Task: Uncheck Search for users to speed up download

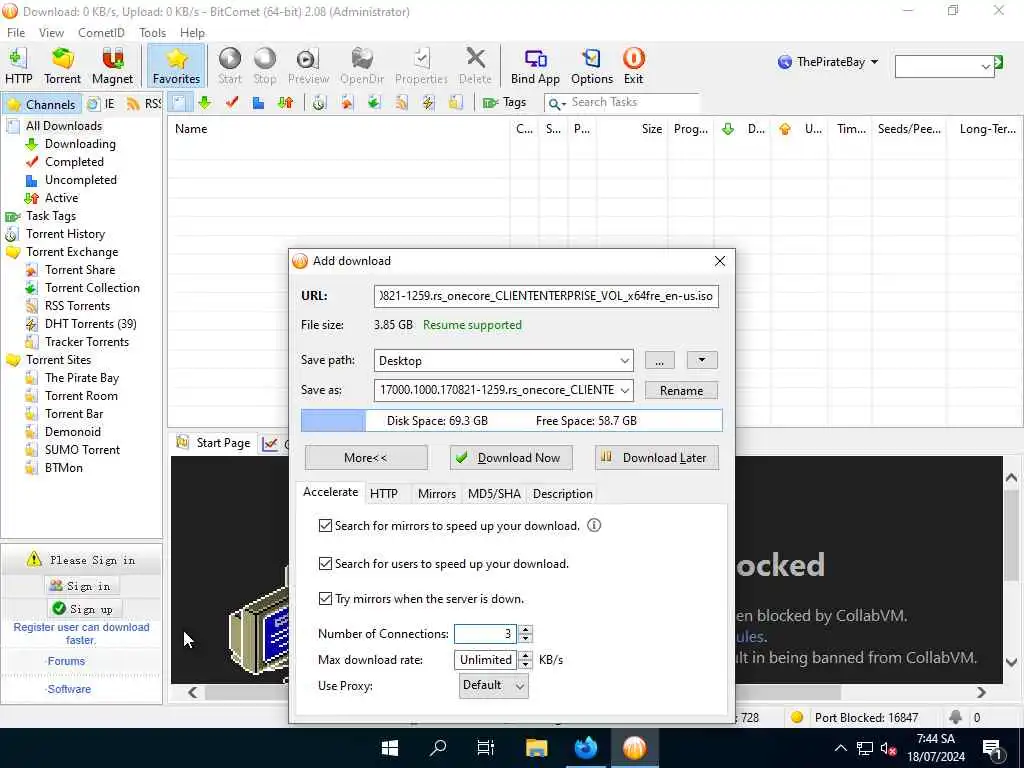Action: click(x=325, y=564)
